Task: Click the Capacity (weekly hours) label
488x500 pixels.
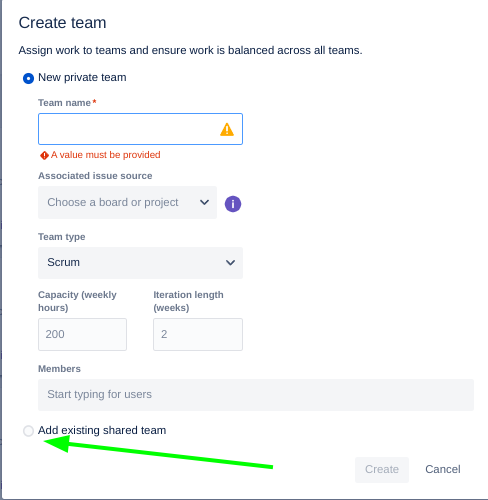Action: coord(77,301)
